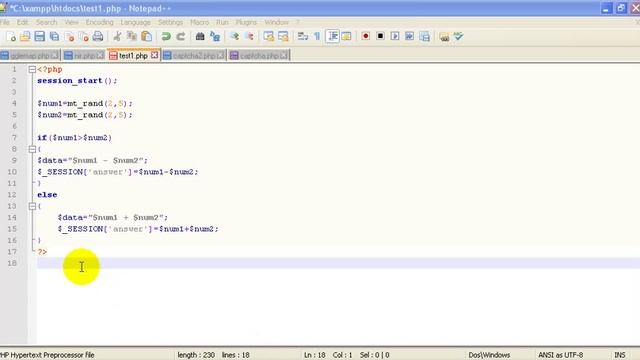Click 'Ln : 18' in the status bar

point(315,355)
